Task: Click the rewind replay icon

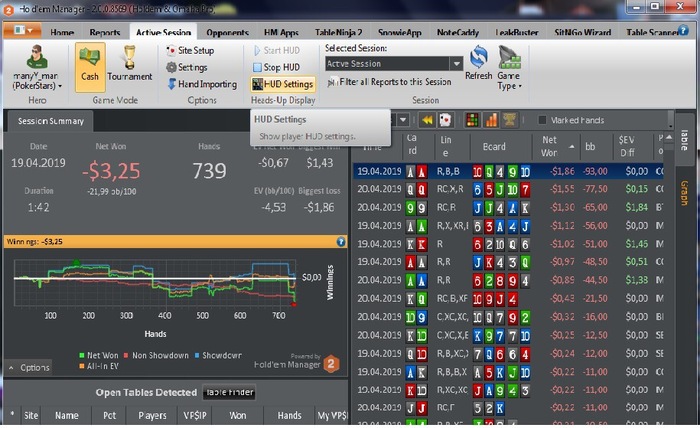Action: click(427, 120)
